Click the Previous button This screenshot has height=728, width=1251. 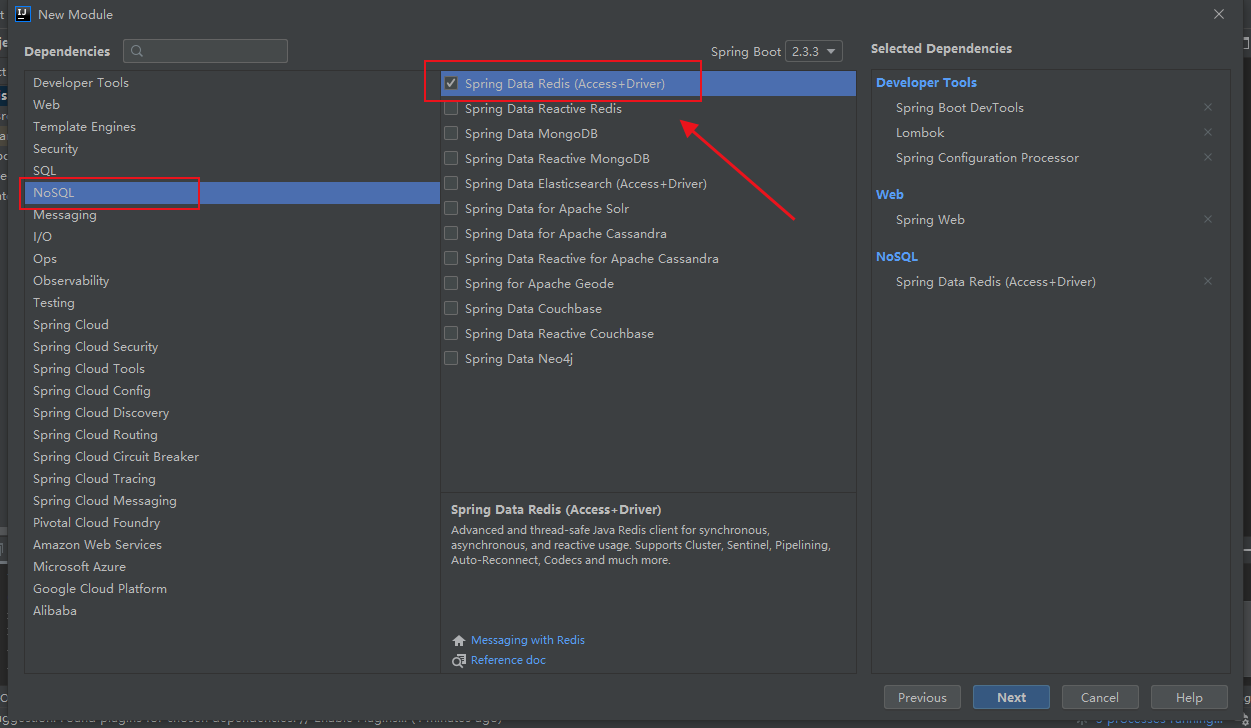point(922,697)
